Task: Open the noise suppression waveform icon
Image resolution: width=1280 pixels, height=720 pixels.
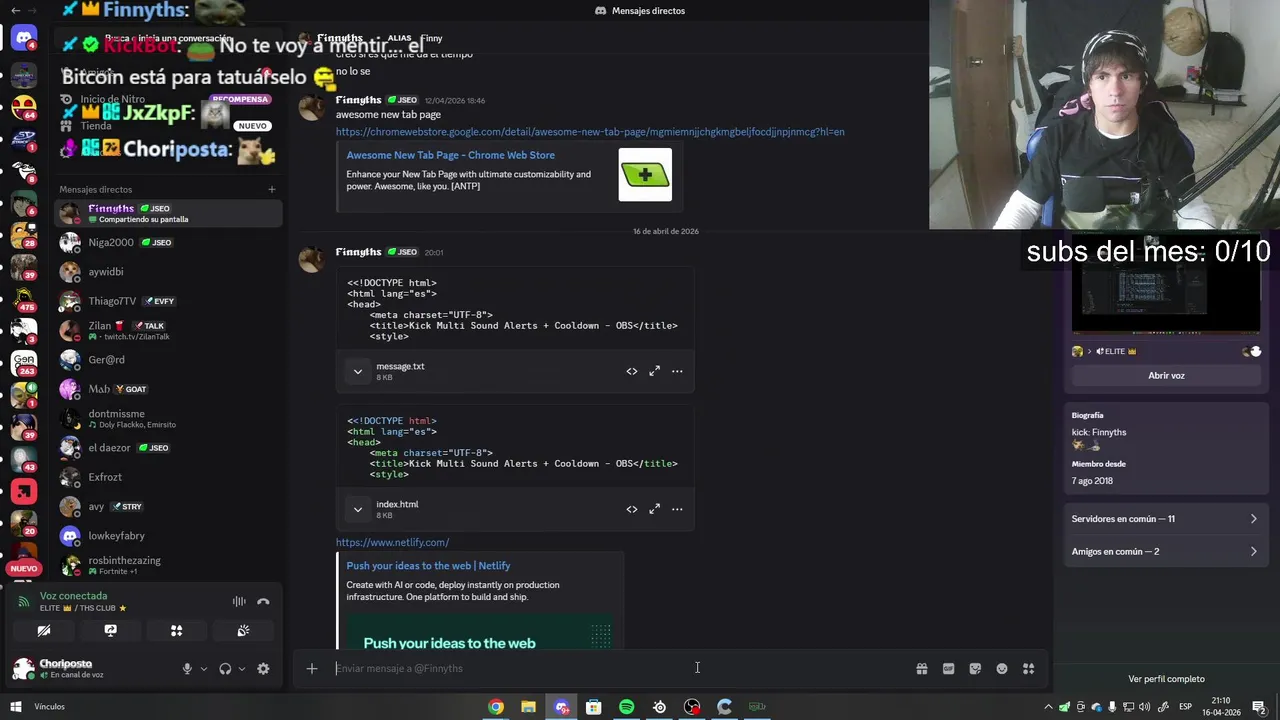Action: click(x=239, y=602)
